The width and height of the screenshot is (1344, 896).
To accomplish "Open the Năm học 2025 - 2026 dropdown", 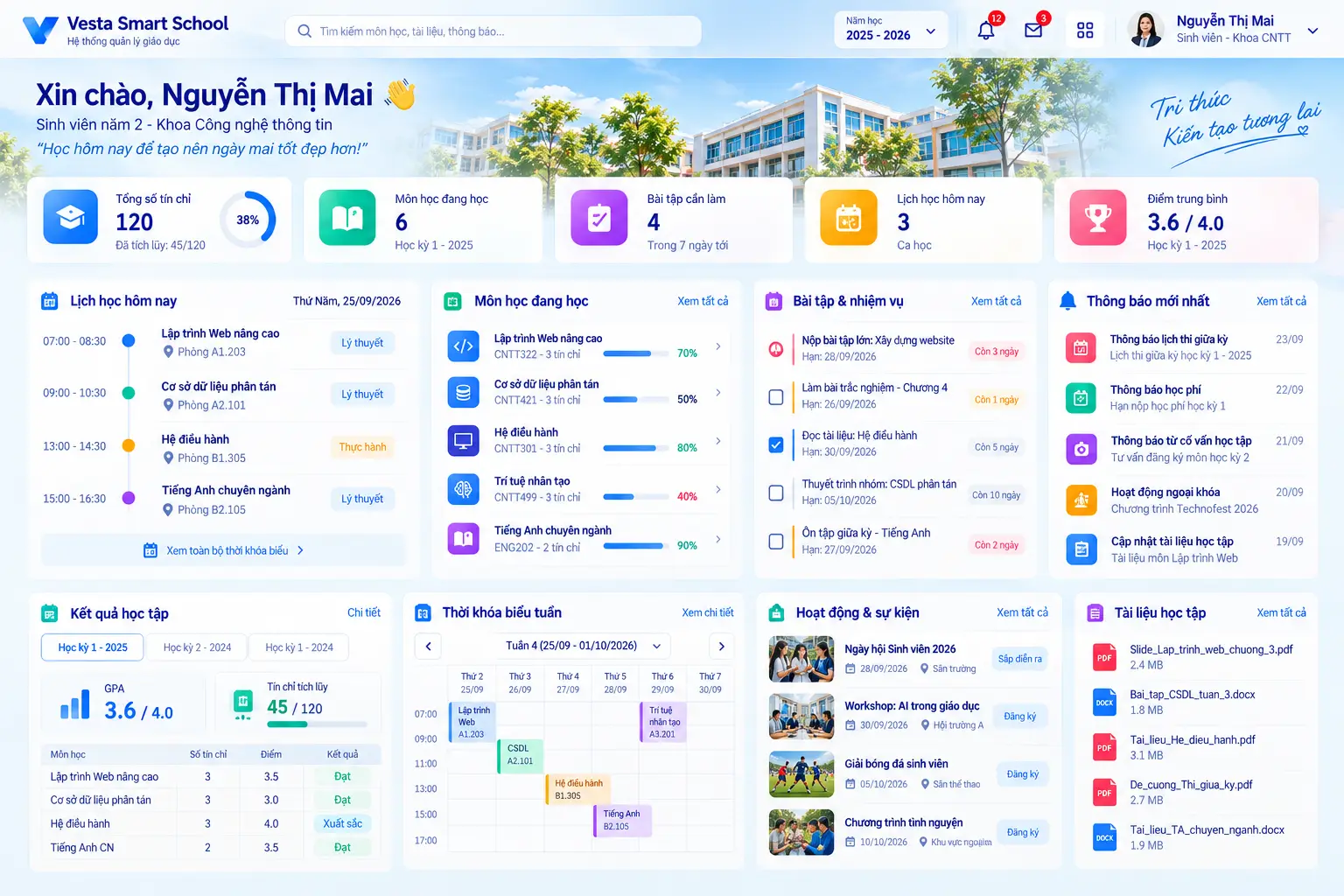I will (891, 30).
